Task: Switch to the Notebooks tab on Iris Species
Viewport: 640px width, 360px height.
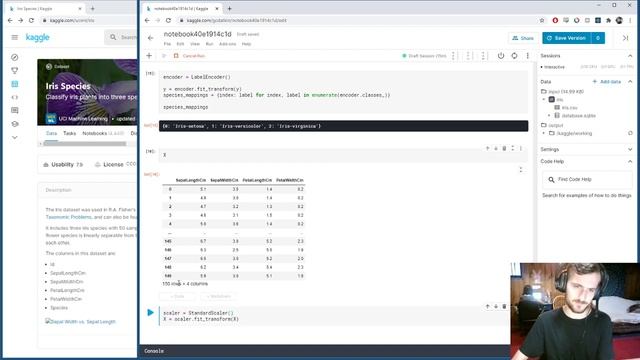Action: click(94, 133)
